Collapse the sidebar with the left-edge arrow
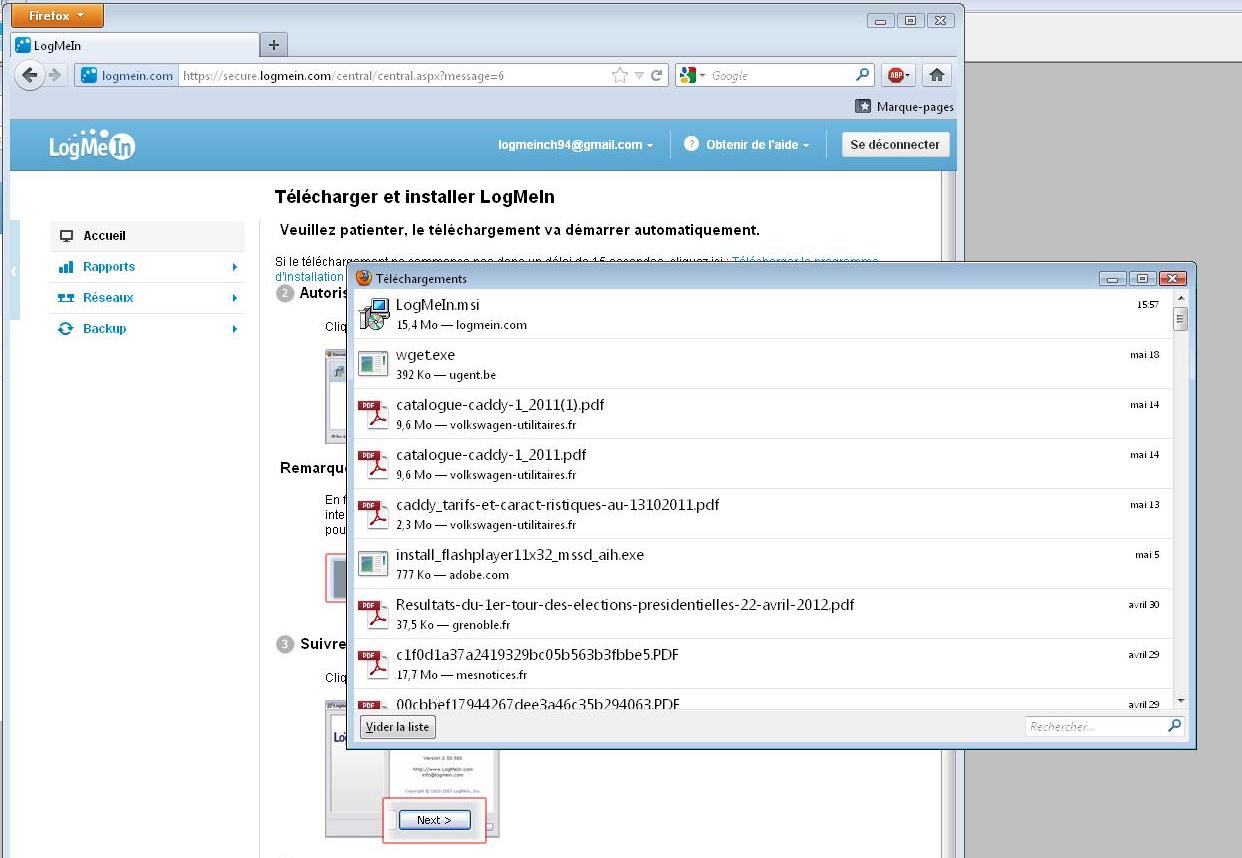Screen dimensions: 1242x858 coord(14,271)
